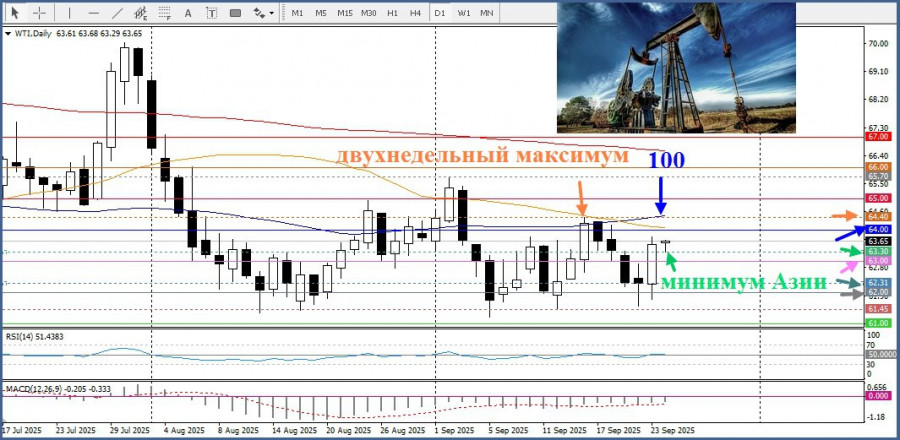This screenshot has height=440, width=900.
Task: Select the MN monthly timeframe
Action: [487, 13]
